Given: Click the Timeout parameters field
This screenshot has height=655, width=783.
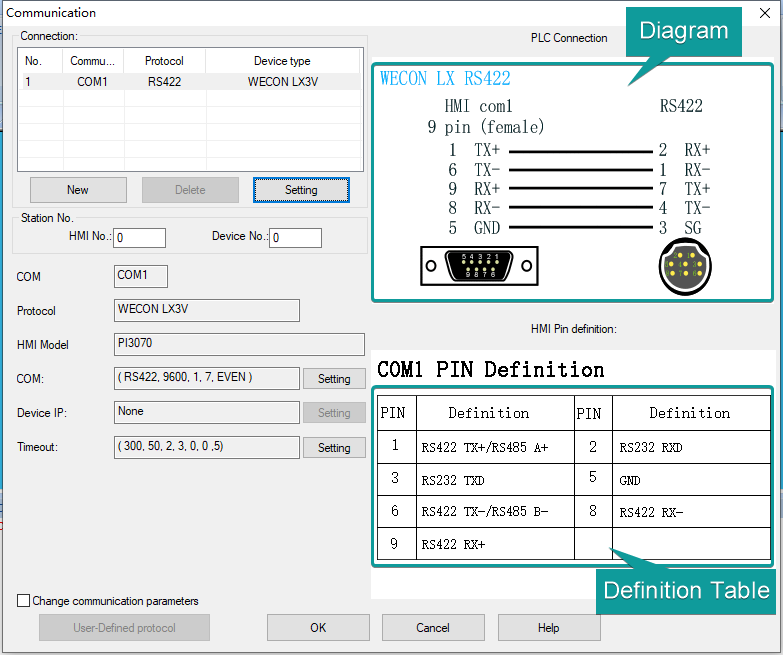Looking at the screenshot, I should (x=206, y=447).
